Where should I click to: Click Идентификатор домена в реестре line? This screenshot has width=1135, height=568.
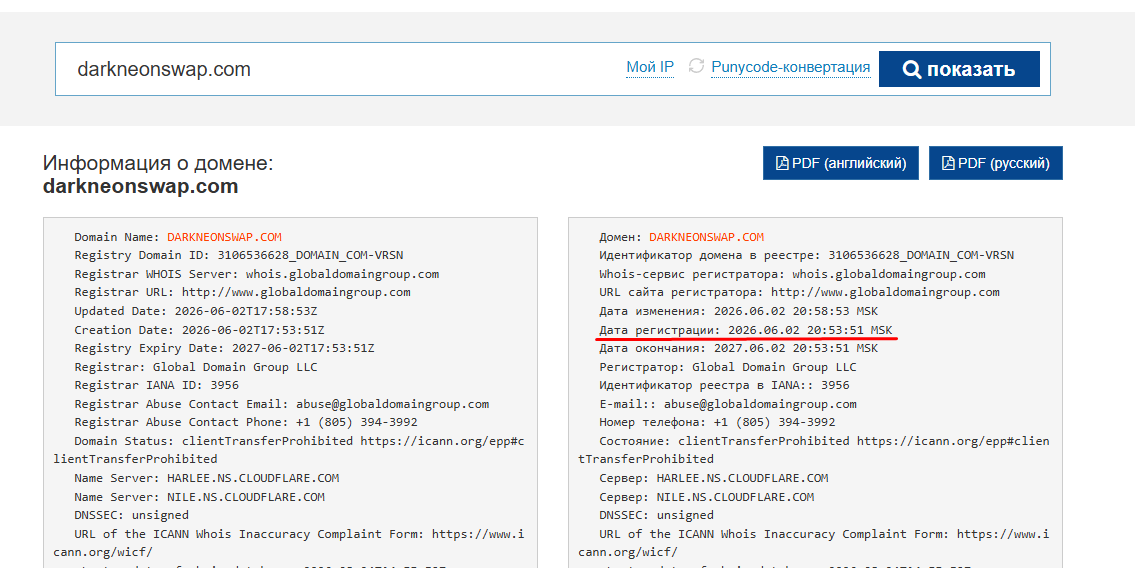(806, 255)
